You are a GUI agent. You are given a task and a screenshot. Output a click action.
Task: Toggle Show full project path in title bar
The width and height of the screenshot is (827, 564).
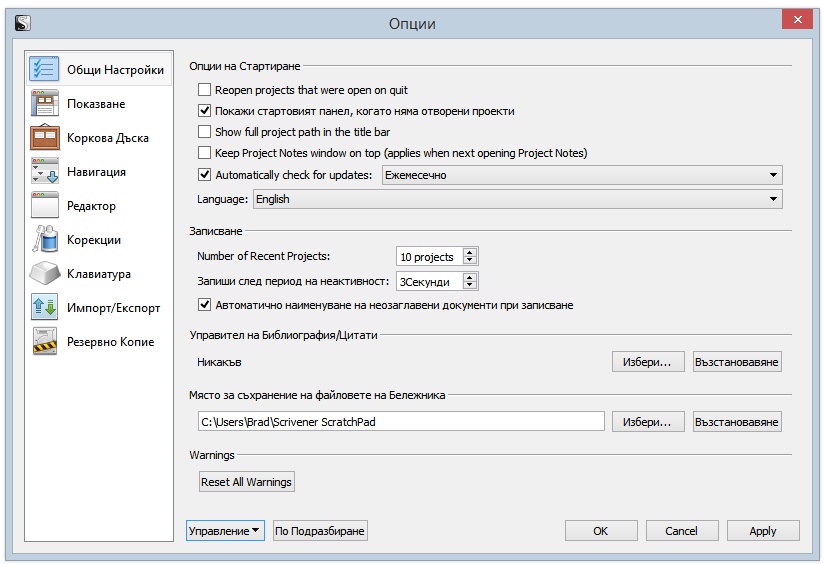pyautogui.click(x=205, y=132)
